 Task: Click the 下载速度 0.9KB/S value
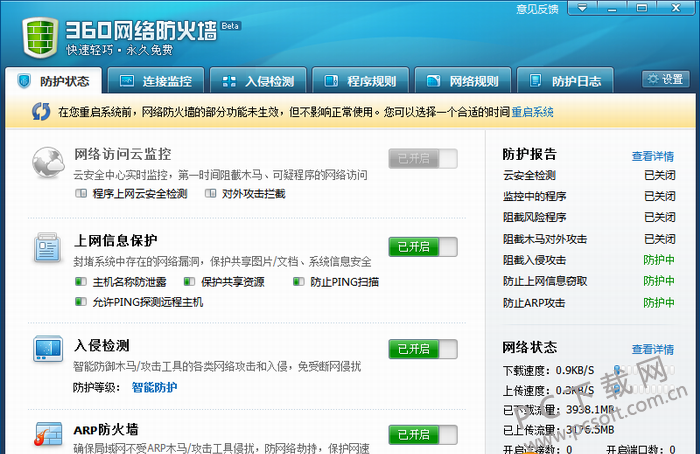pyautogui.click(x=575, y=371)
